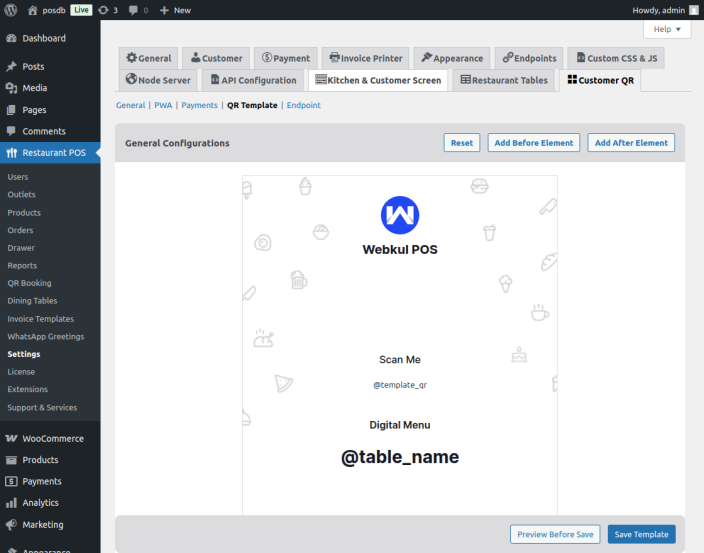Screen dimensions: 704x553
Task: Open Outlets submenu item
Action: pyautogui.click(x=21, y=194)
